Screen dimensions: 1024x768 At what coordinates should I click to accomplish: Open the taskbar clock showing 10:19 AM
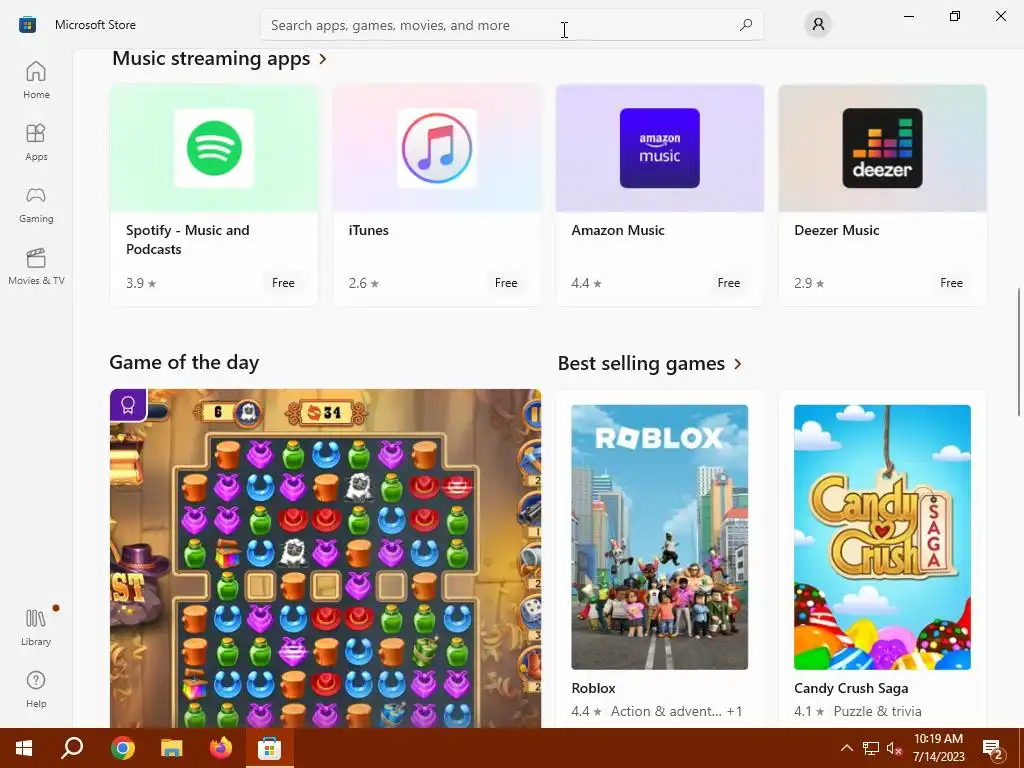tap(938, 748)
